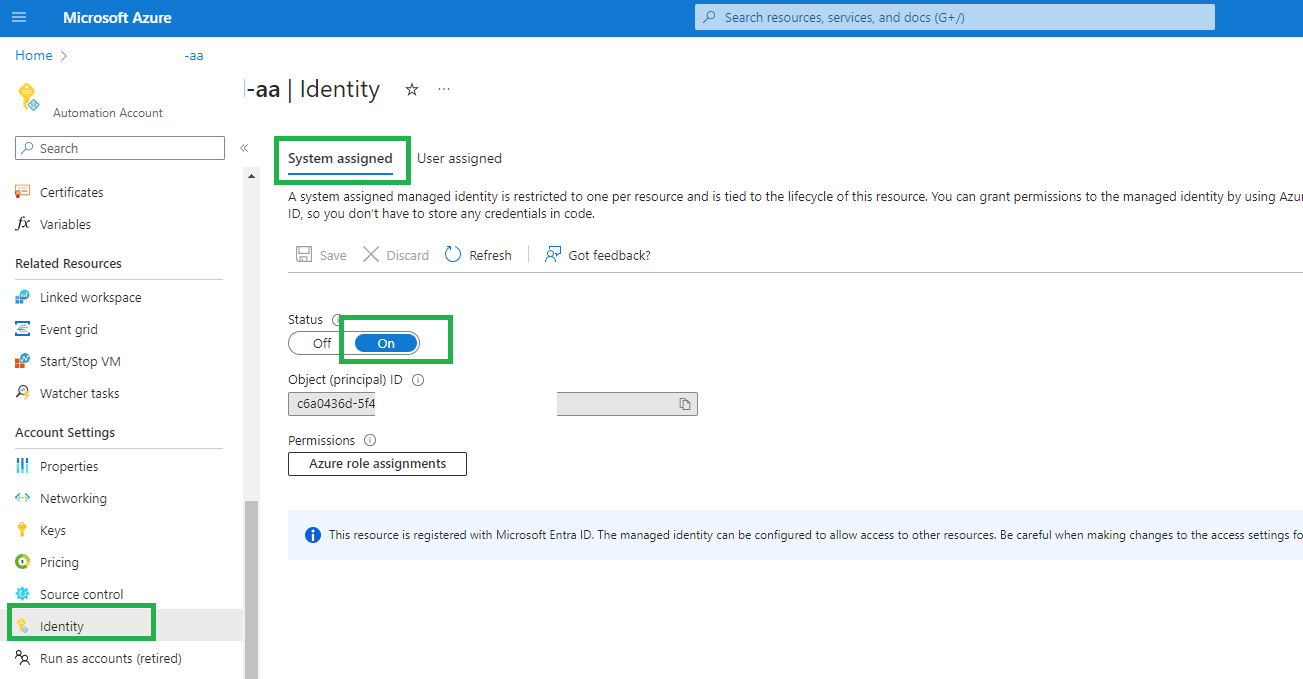Click the -aa breadcrumb link
Image resolution: width=1303 pixels, height=679 pixels.
pyautogui.click(x=194, y=56)
